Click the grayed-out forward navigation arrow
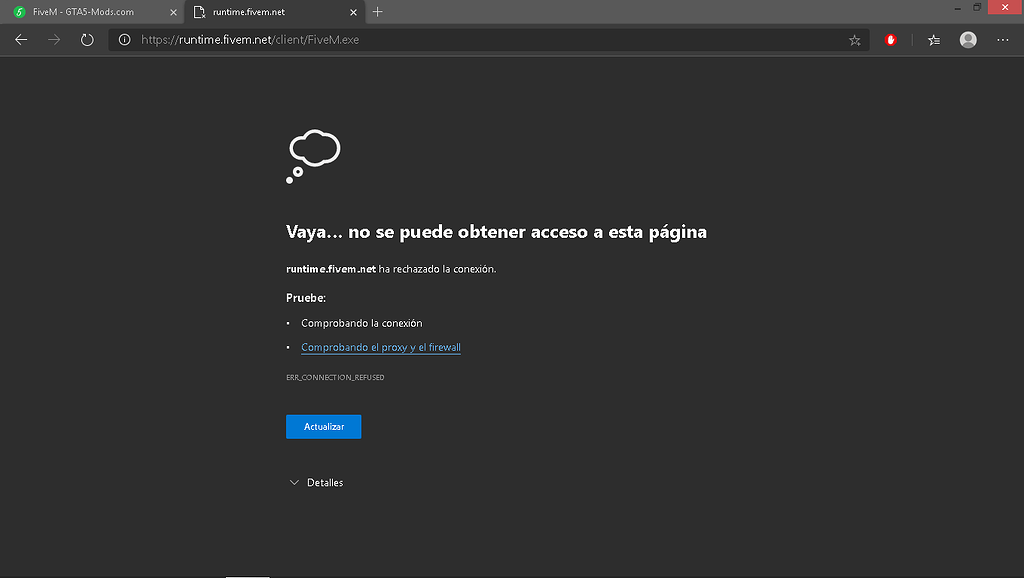Image resolution: width=1024 pixels, height=578 pixels. pyautogui.click(x=52, y=40)
